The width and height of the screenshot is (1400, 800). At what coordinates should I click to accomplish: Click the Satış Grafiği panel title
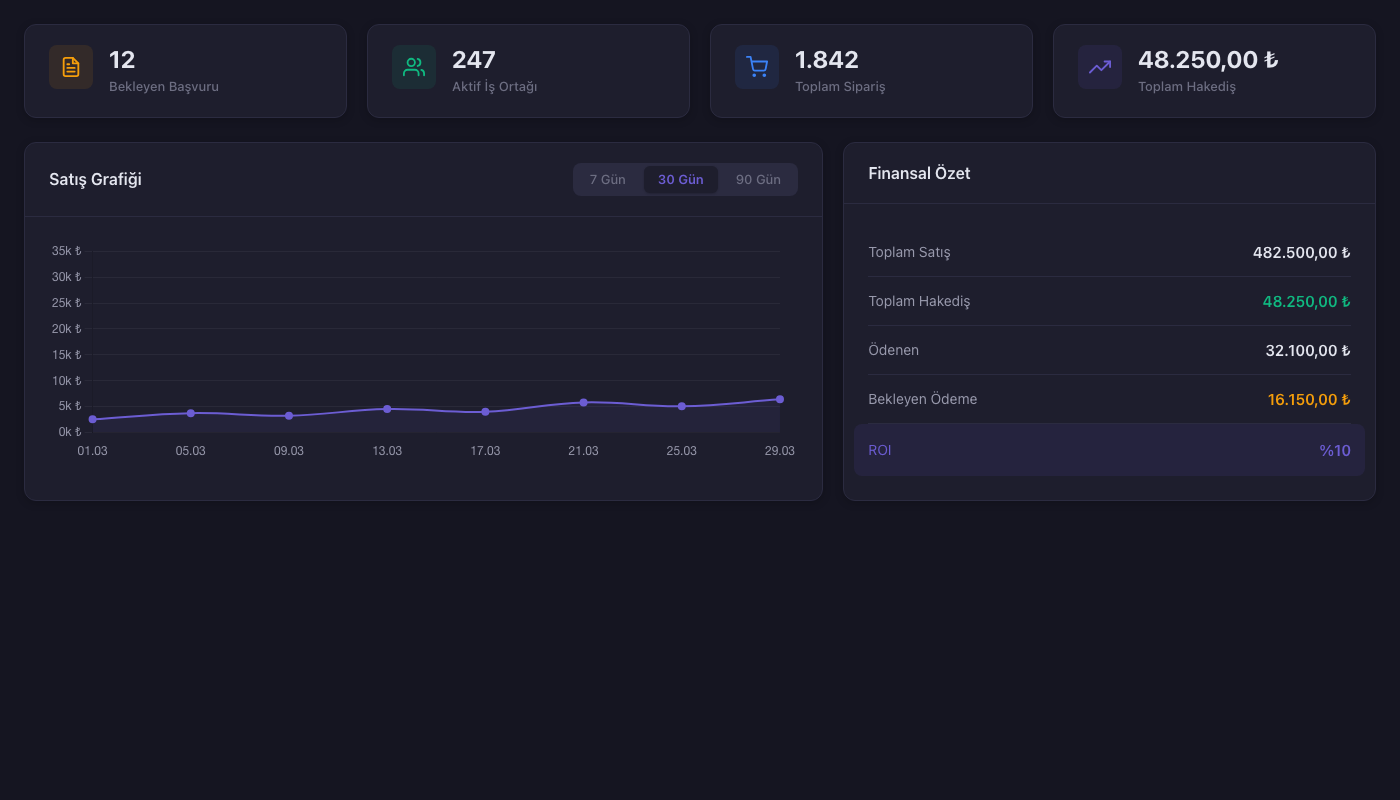coord(95,179)
